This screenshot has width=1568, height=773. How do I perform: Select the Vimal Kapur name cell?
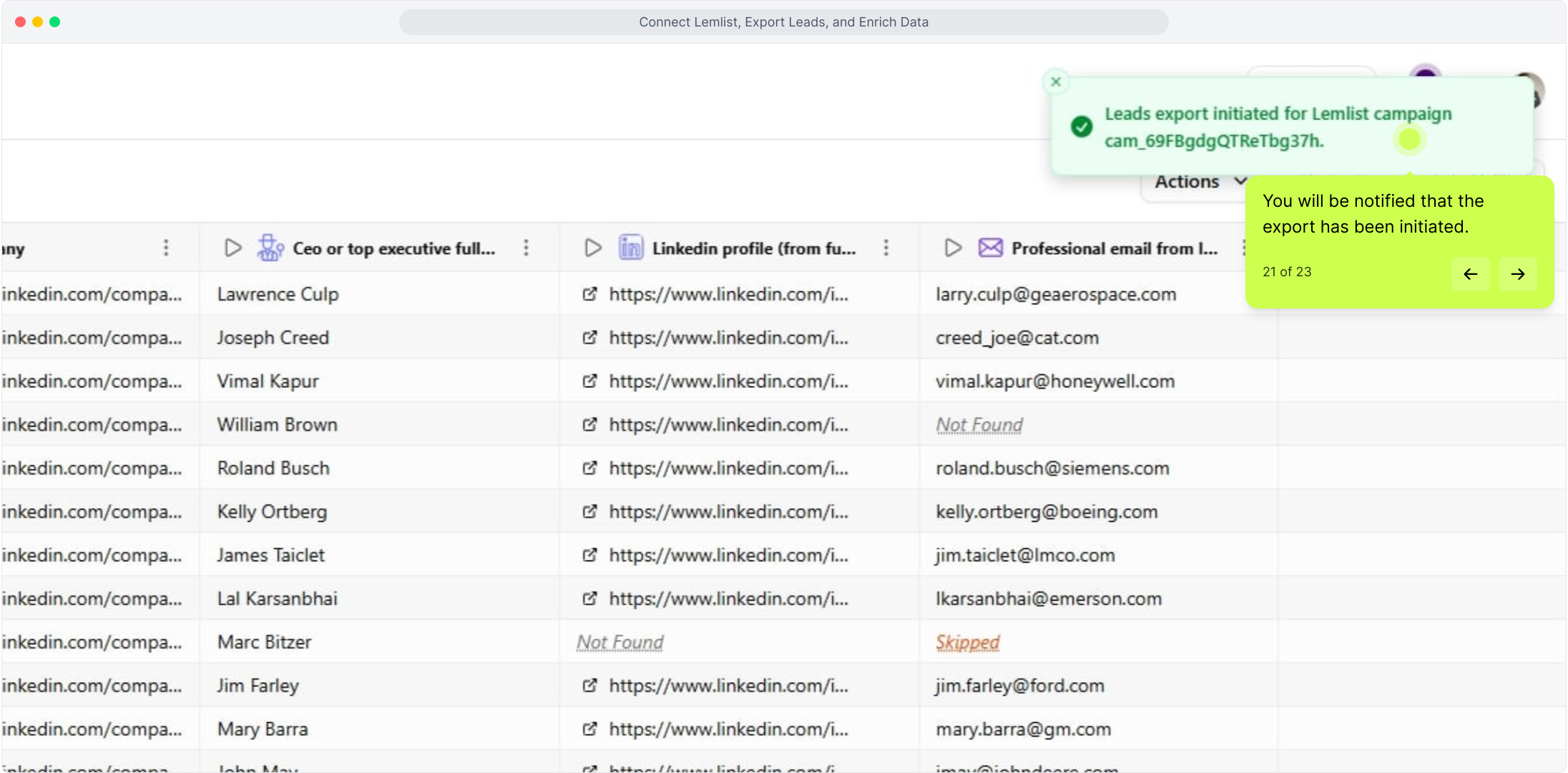(x=379, y=381)
